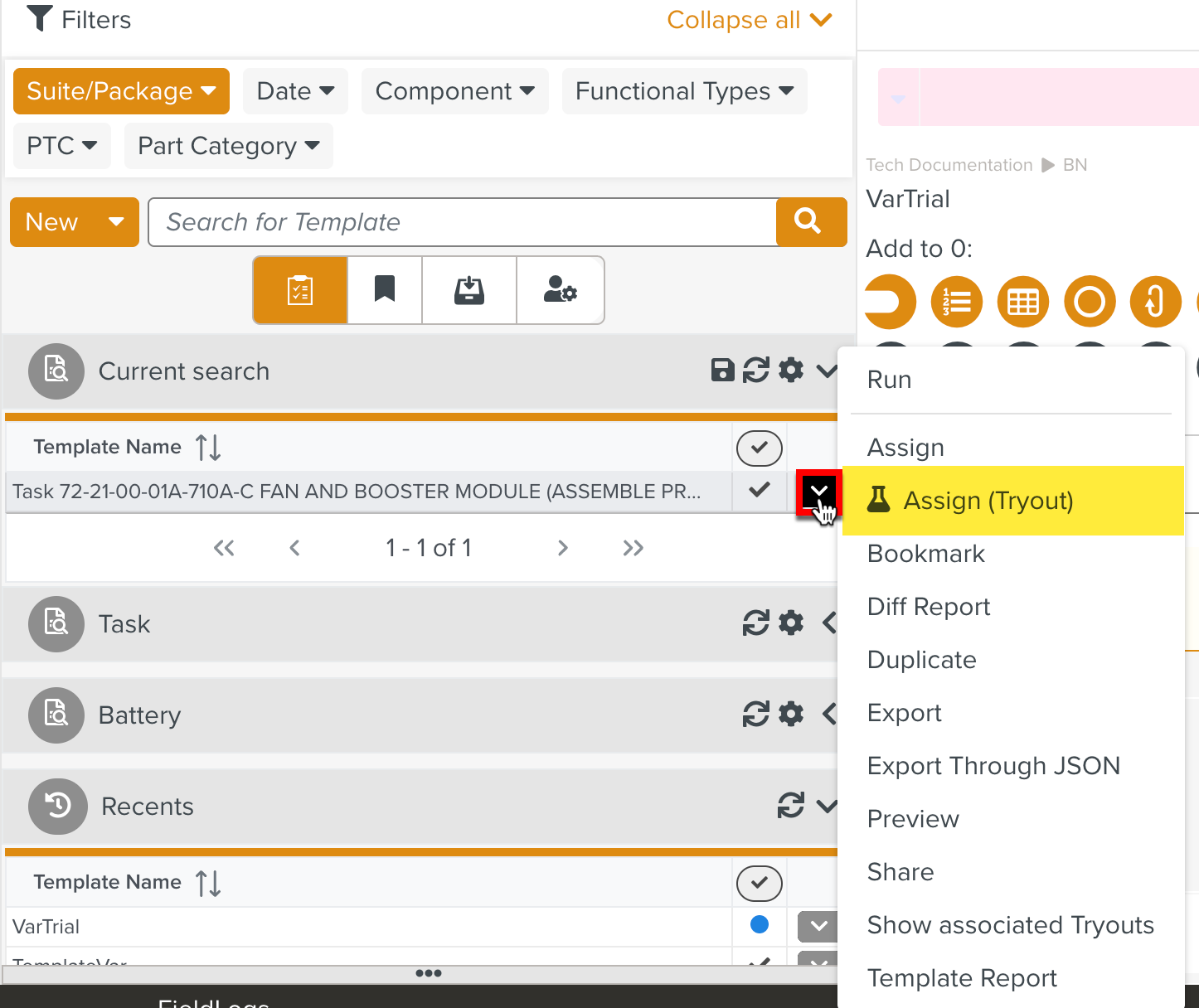
Task: Toggle select-all check in Recents header
Action: click(x=759, y=883)
